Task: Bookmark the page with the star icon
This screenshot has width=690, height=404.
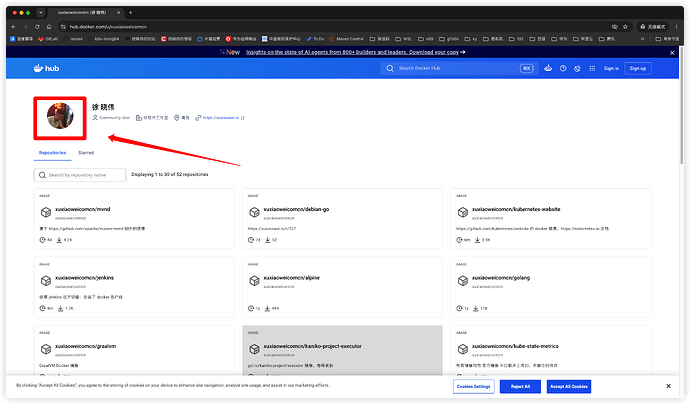Action: click(625, 27)
